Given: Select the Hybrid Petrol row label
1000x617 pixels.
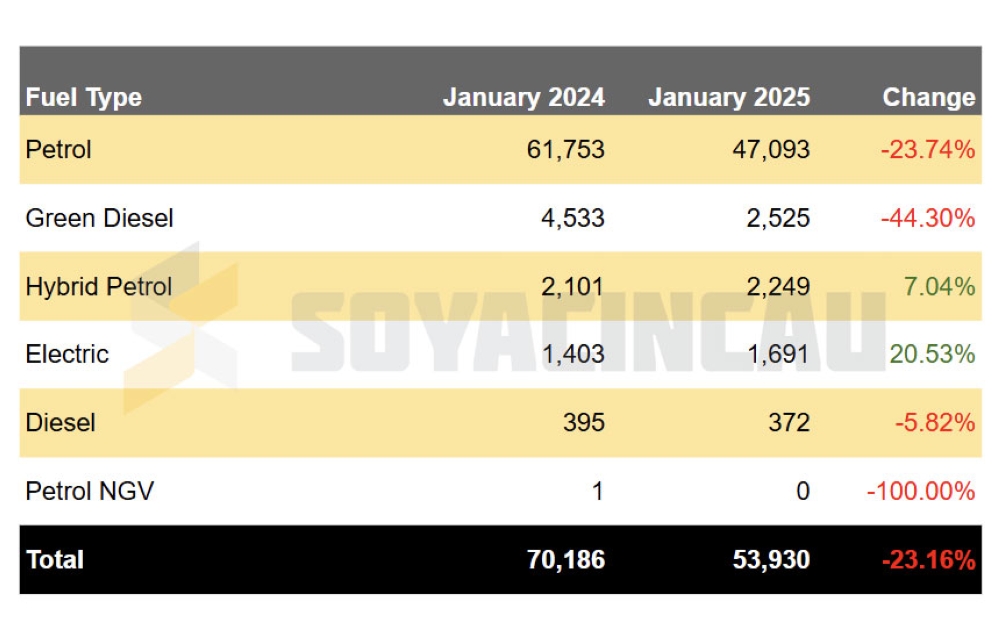Looking at the screenshot, I should 99,286.
